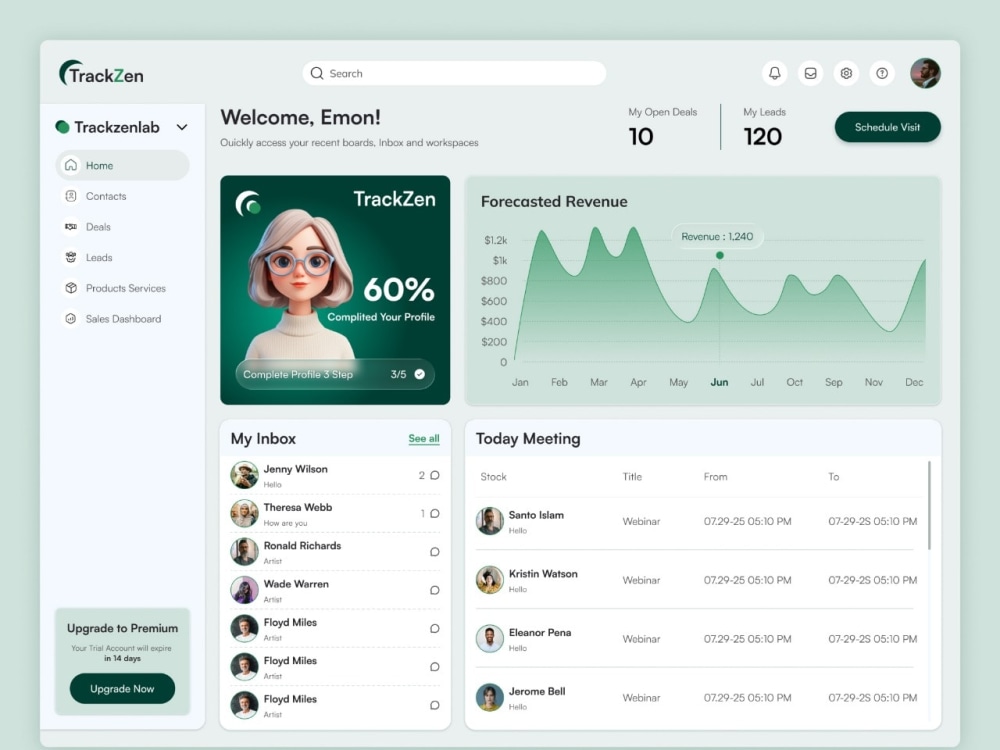1000x750 pixels.
Task: Click the Revenue : 1,240 tooltip
Action: [x=717, y=237]
